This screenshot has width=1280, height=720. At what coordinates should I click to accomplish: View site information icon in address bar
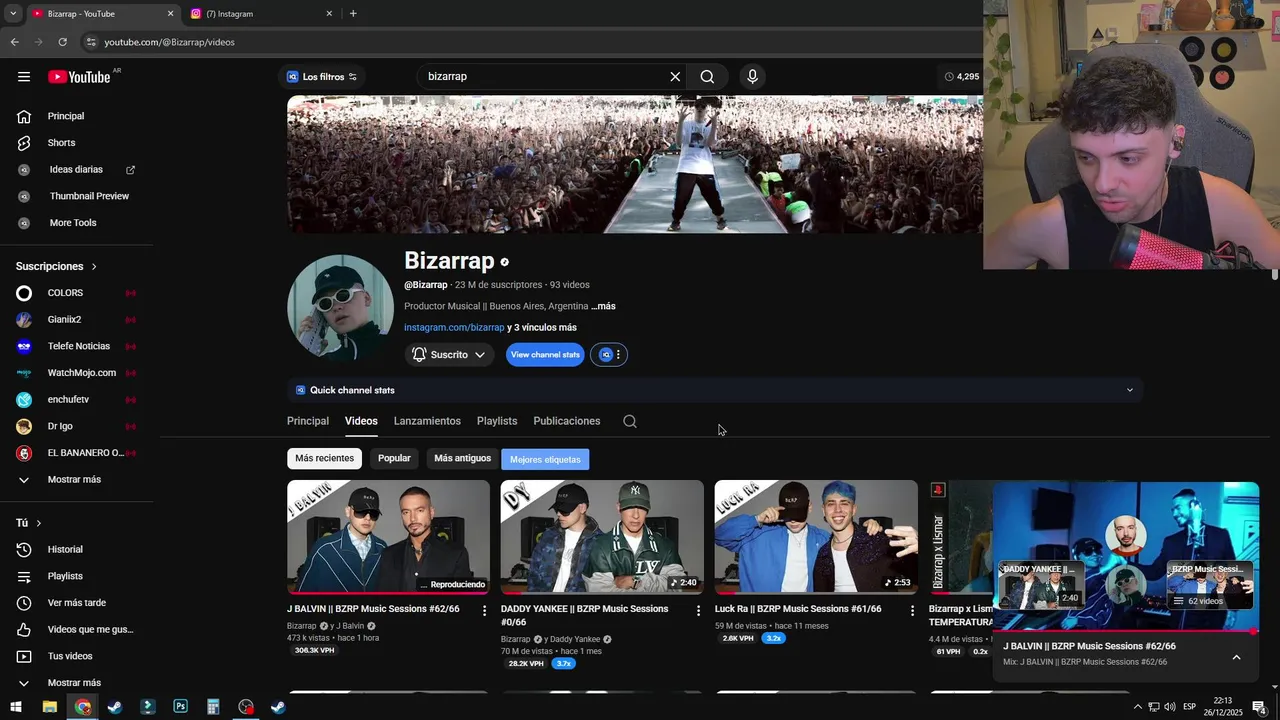click(x=91, y=42)
